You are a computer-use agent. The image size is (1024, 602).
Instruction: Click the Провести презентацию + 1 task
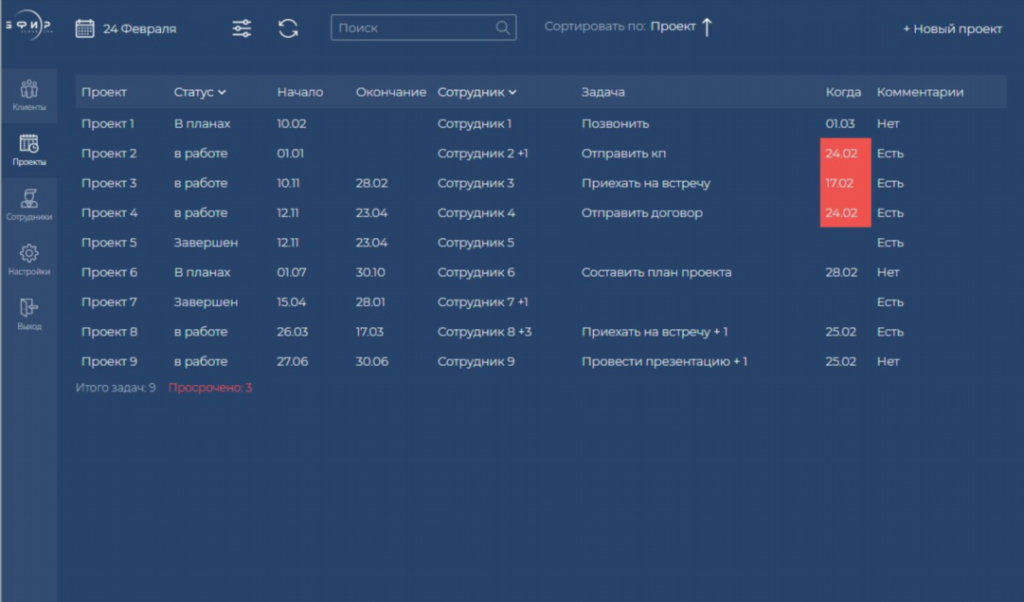coord(664,361)
